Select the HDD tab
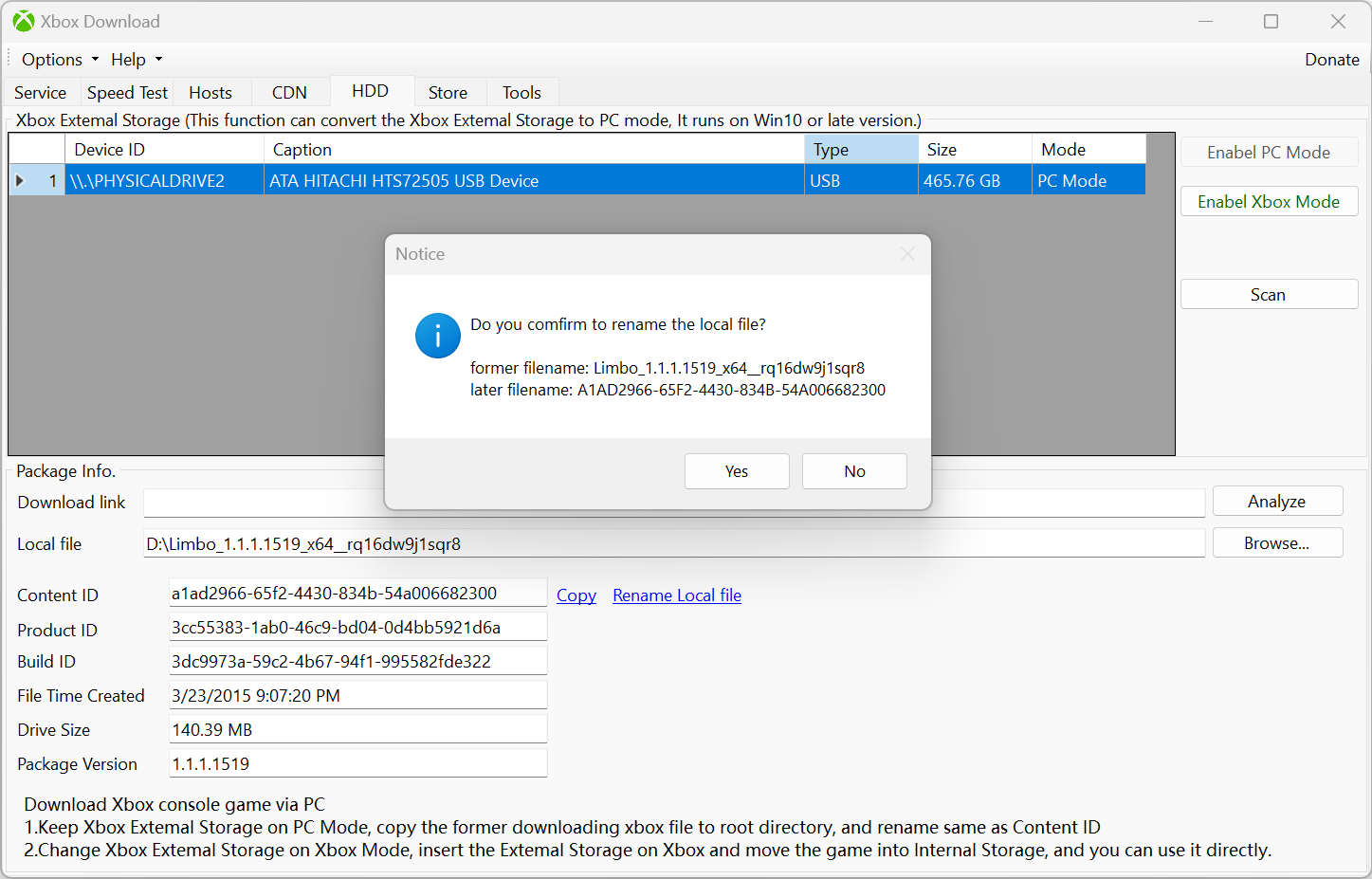 [x=371, y=91]
